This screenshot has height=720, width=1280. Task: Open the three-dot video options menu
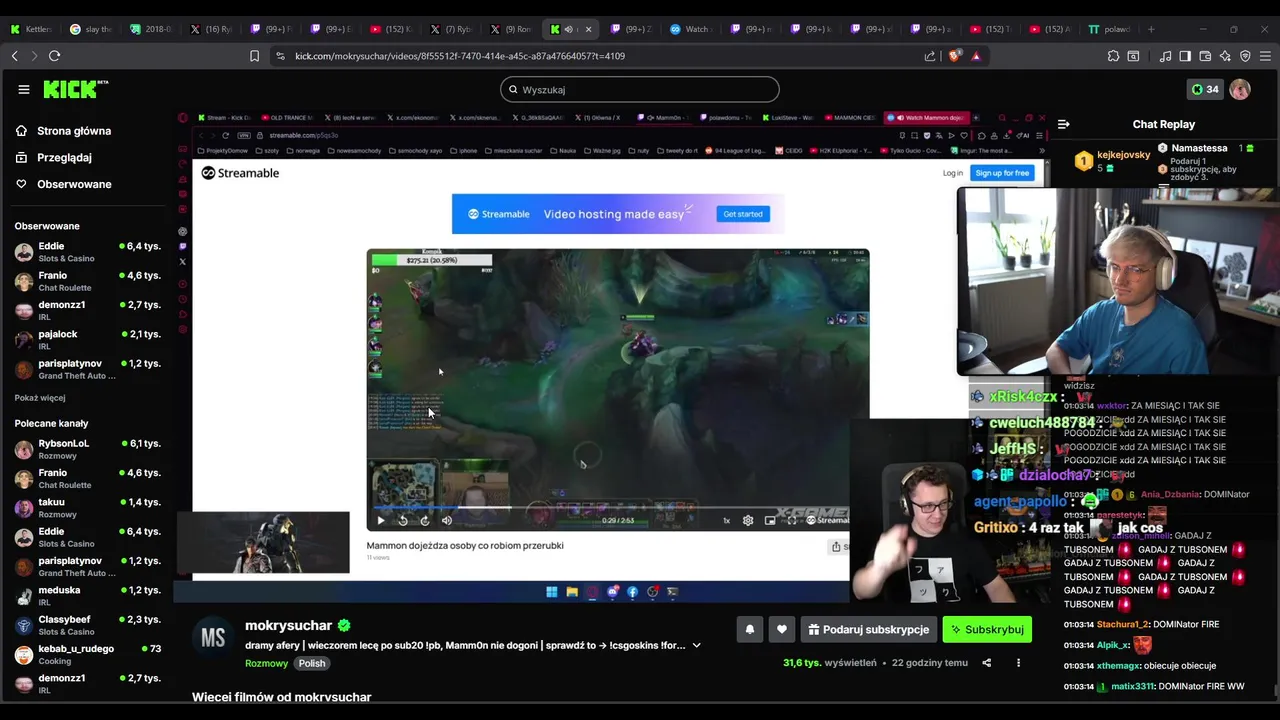pos(1018,662)
